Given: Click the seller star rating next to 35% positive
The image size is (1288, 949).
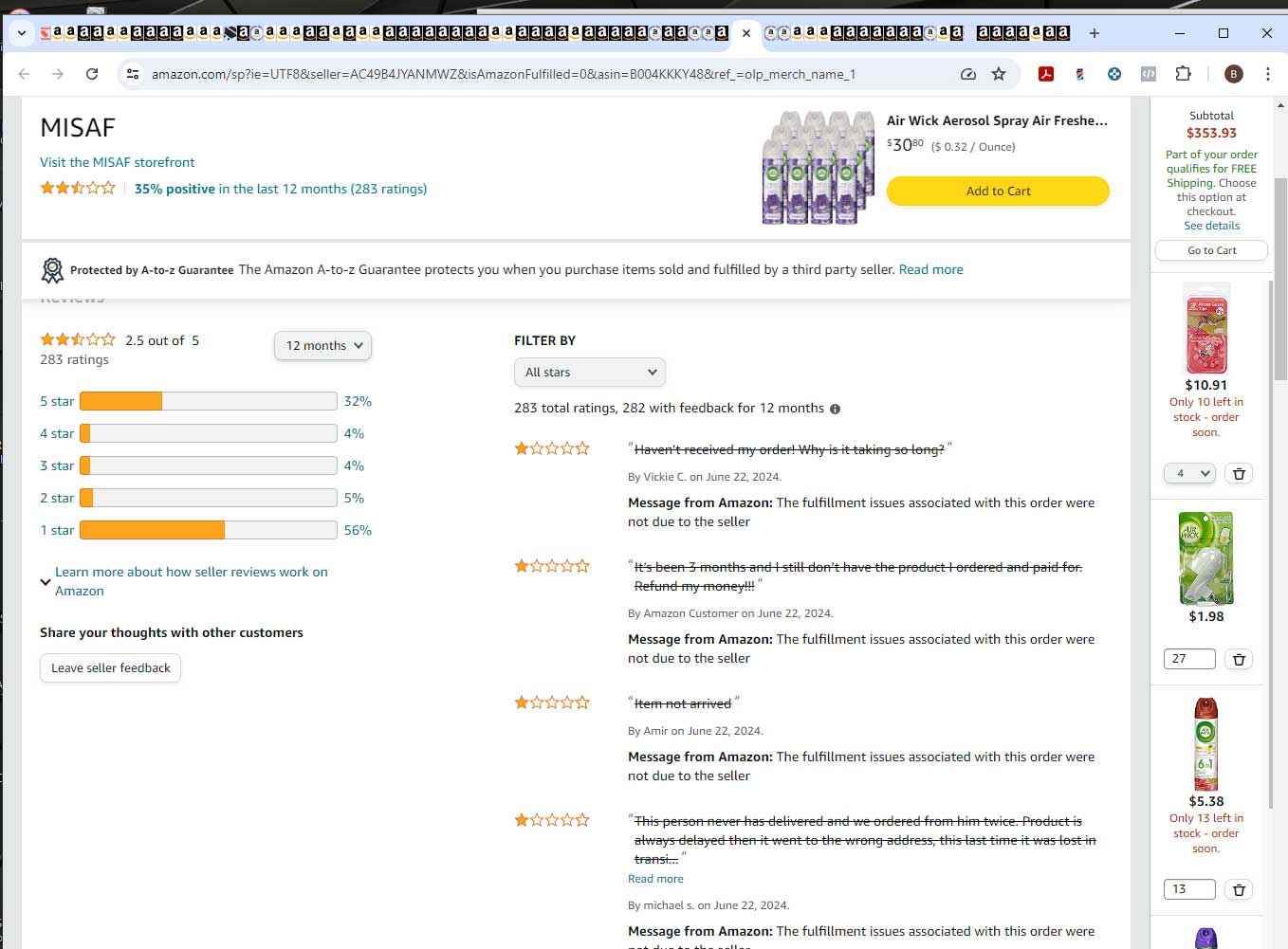Looking at the screenshot, I should click(78, 188).
